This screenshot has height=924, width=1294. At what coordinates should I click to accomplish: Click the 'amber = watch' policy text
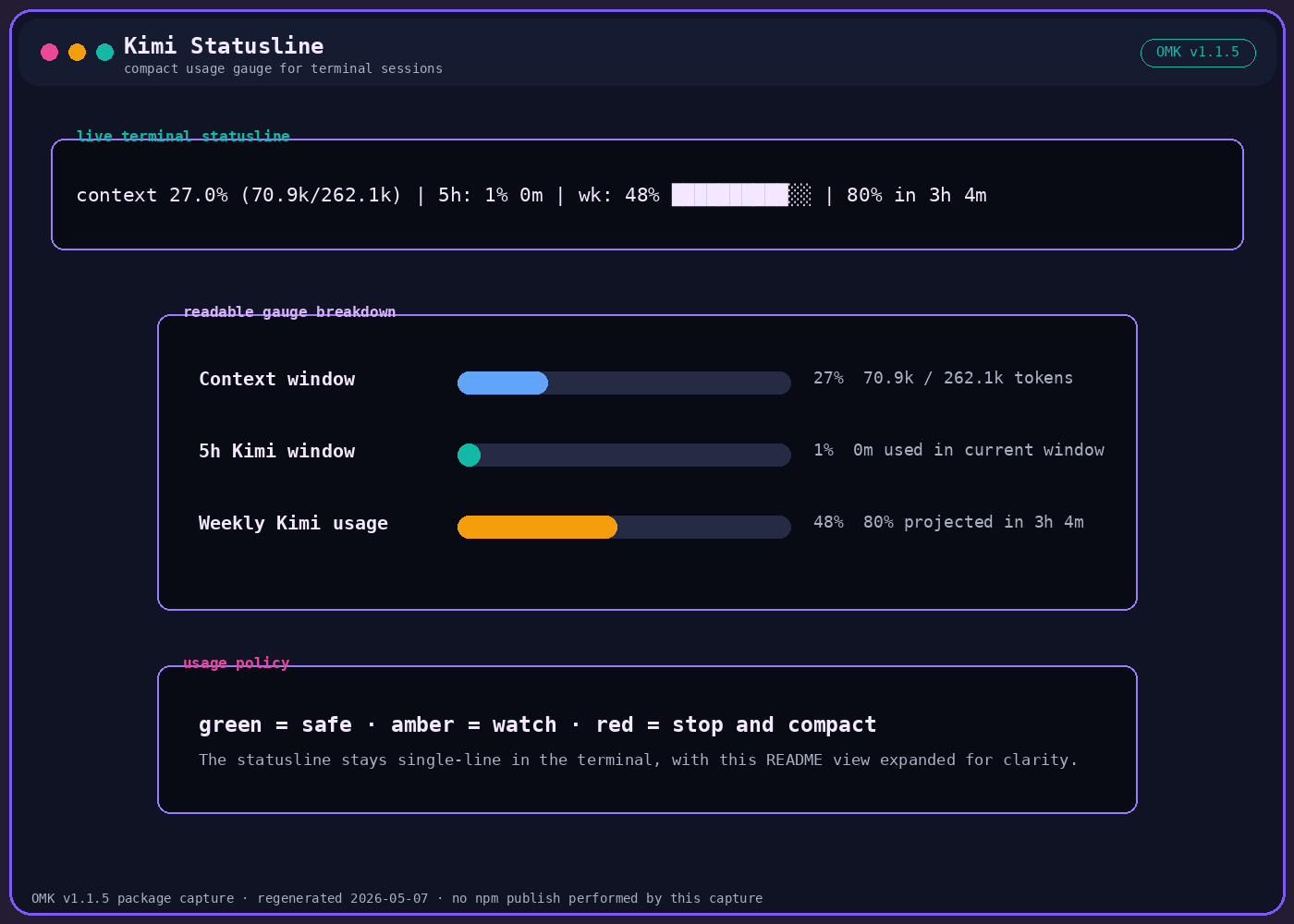point(474,724)
